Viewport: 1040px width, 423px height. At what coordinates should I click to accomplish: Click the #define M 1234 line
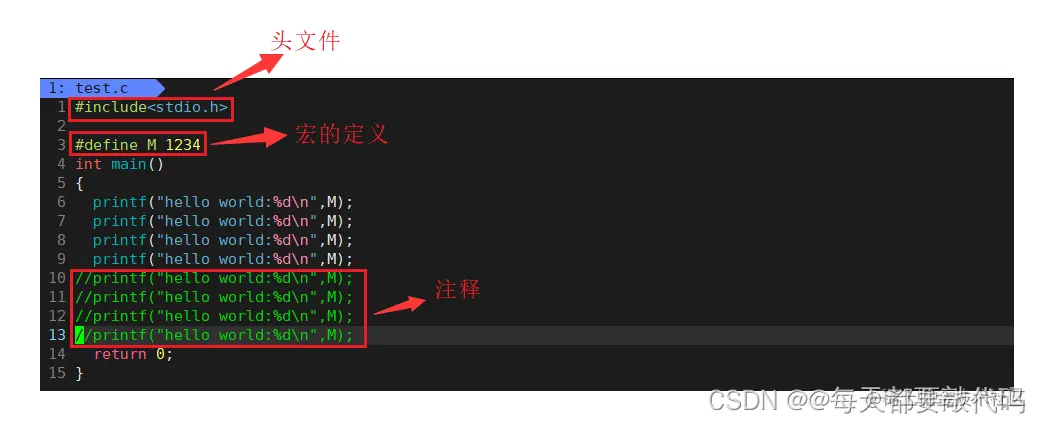click(138, 145)
